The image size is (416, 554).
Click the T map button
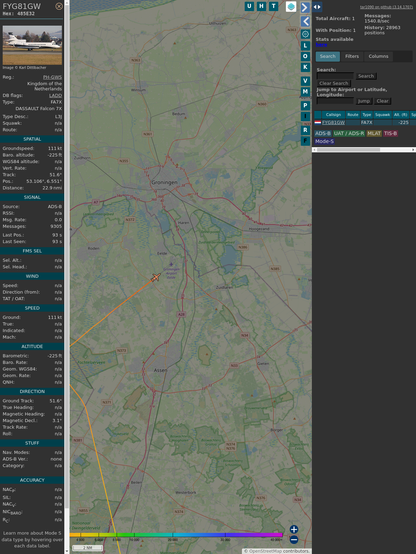[274, 6]
